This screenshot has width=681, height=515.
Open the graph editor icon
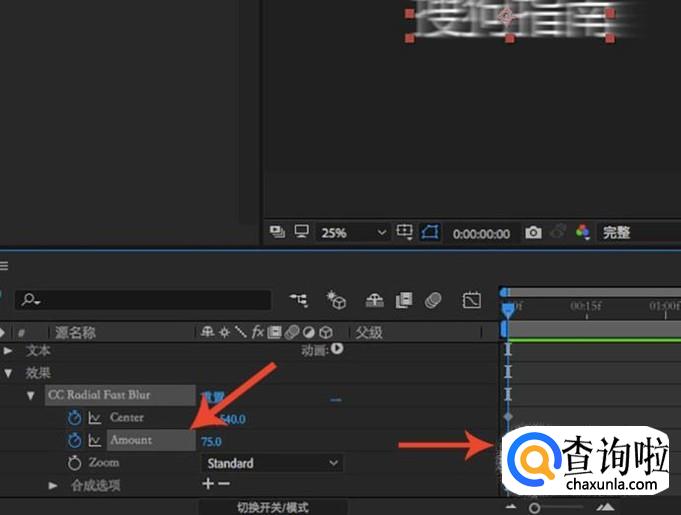[x=472, y=300]
